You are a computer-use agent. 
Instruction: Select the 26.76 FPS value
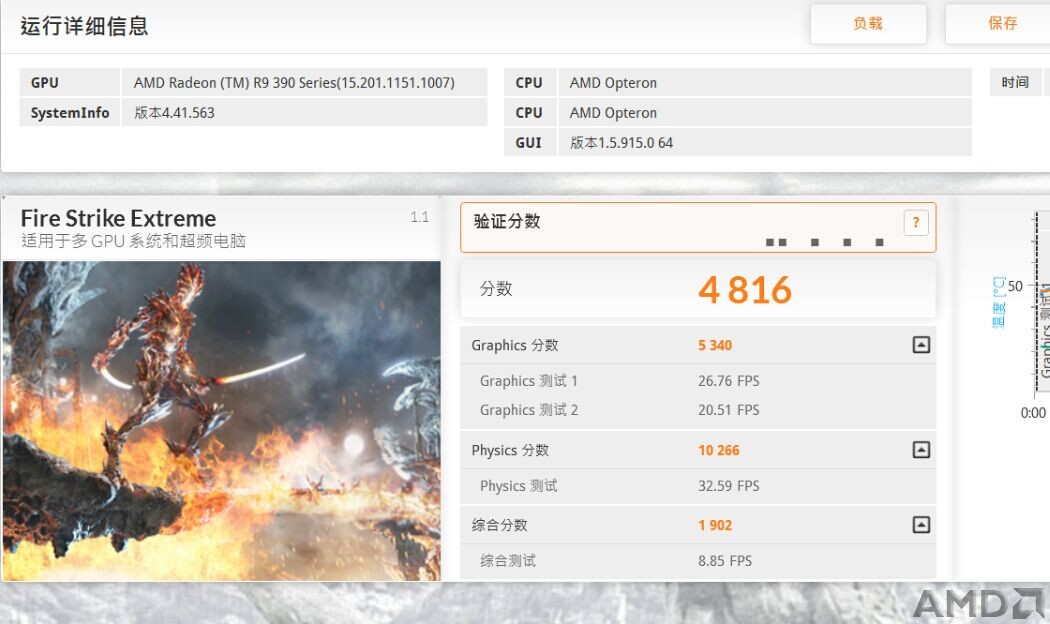pyautogui.click(x=729, y=381)
